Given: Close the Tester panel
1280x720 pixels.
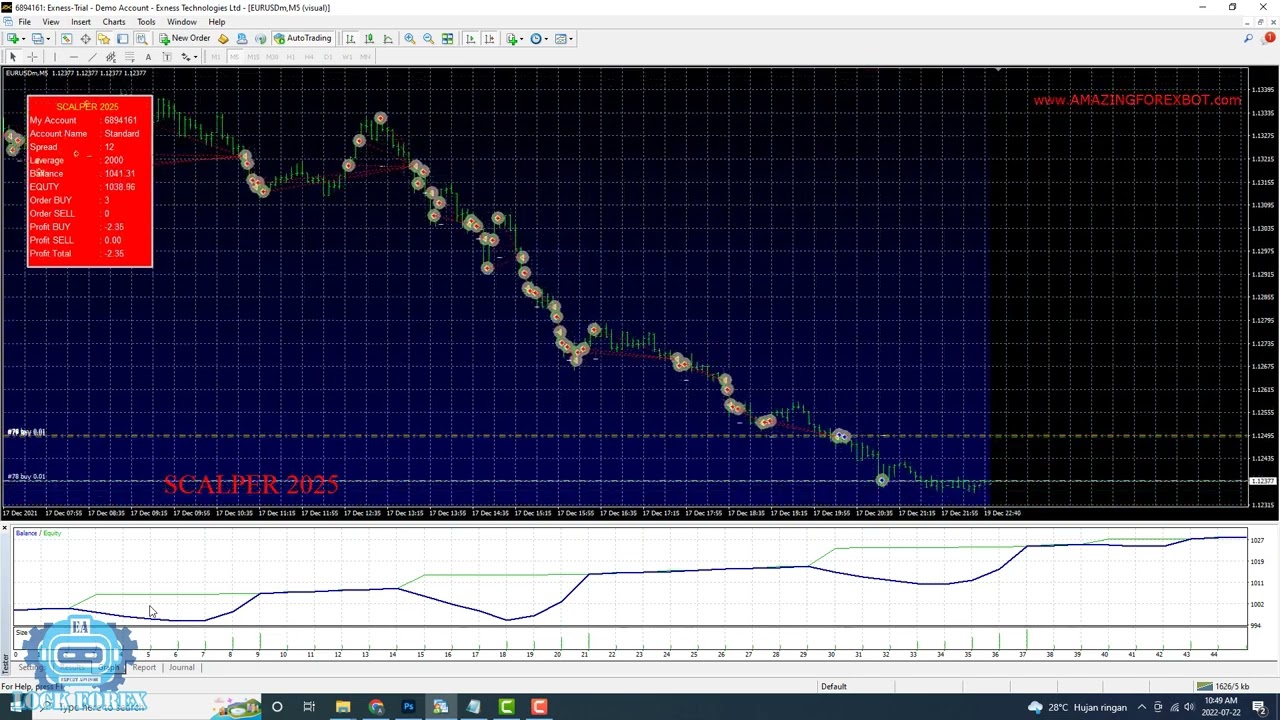Looking at the screenshot, I should (5, 528).
